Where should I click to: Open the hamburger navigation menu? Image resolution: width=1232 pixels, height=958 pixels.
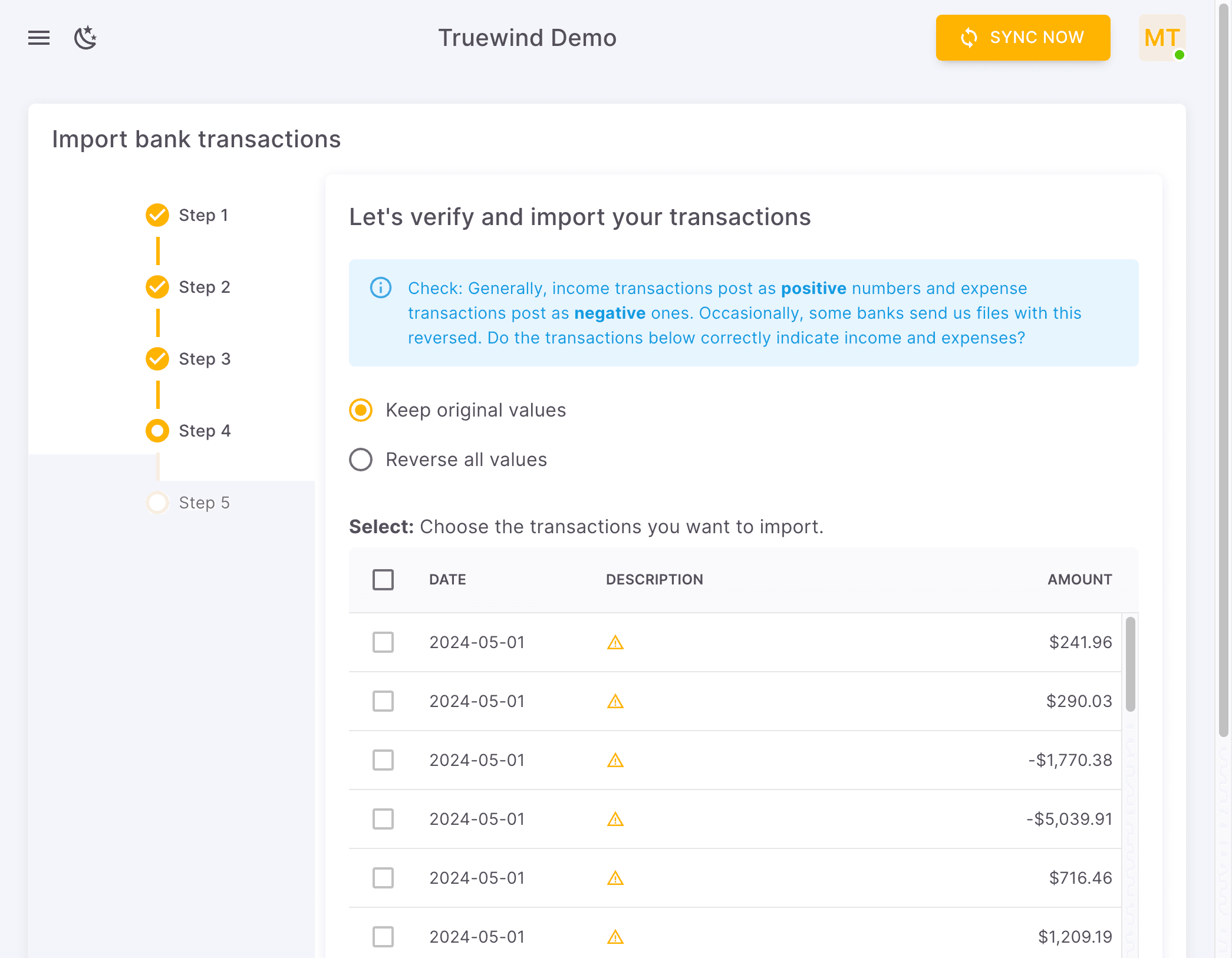(x=38, y=38)
